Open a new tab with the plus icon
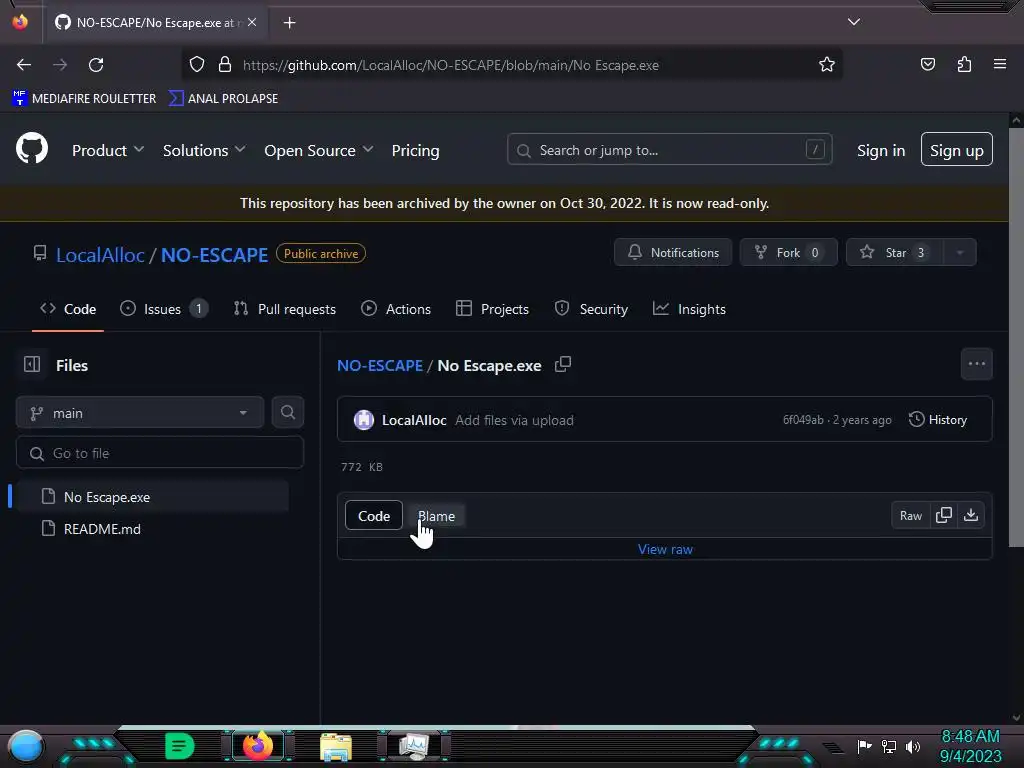 point(289,23)
